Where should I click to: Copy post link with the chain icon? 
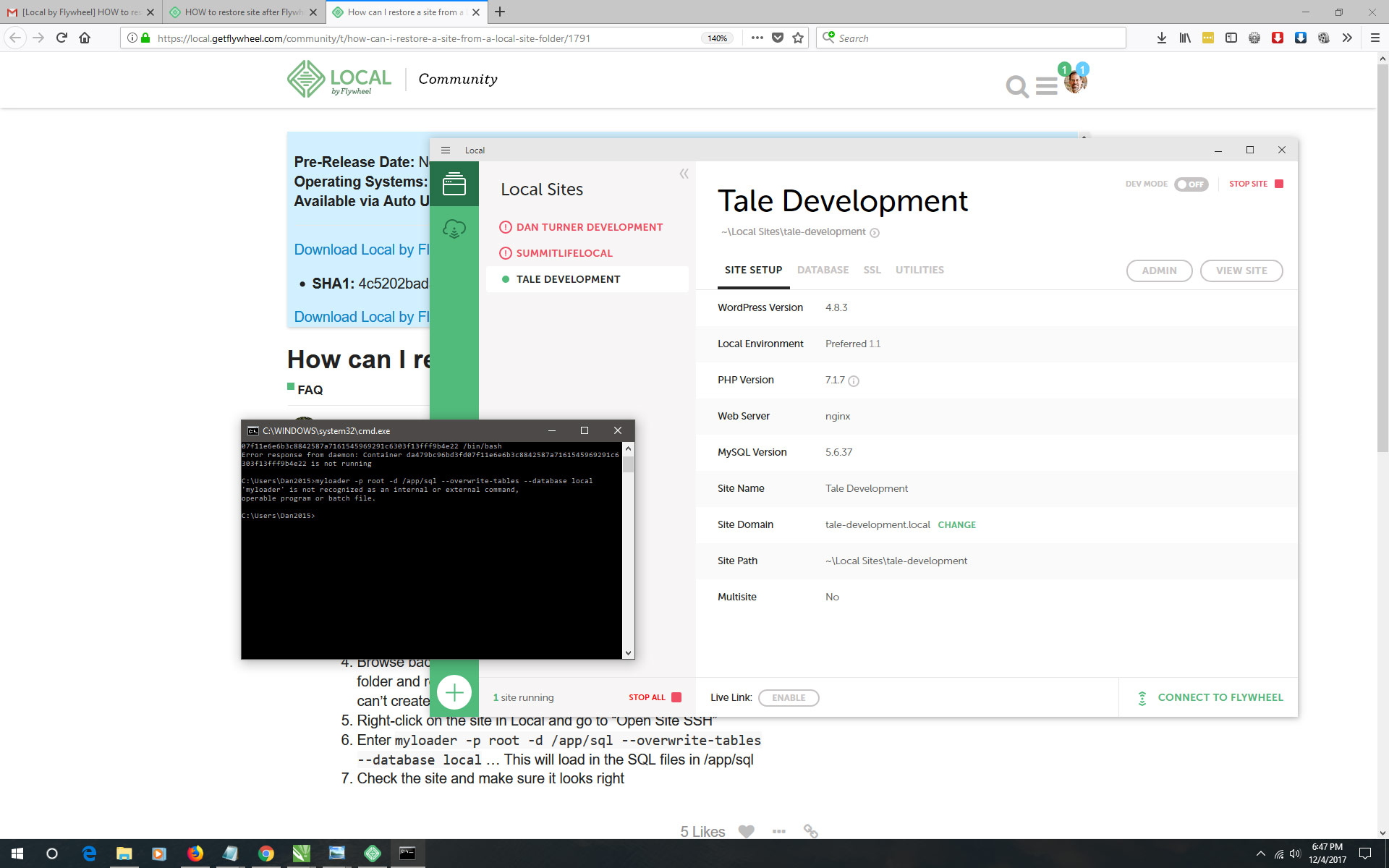click(x=810, y=832)
